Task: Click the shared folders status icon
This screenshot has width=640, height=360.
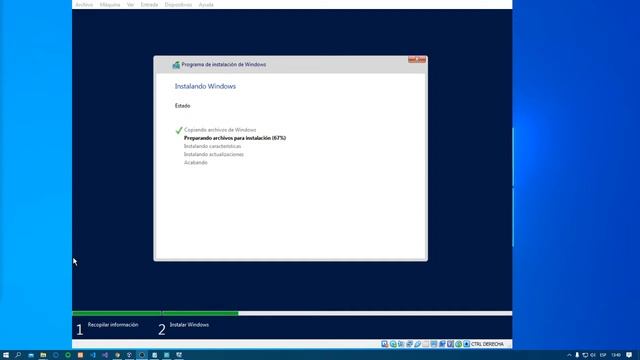Action: pos(426,344)
